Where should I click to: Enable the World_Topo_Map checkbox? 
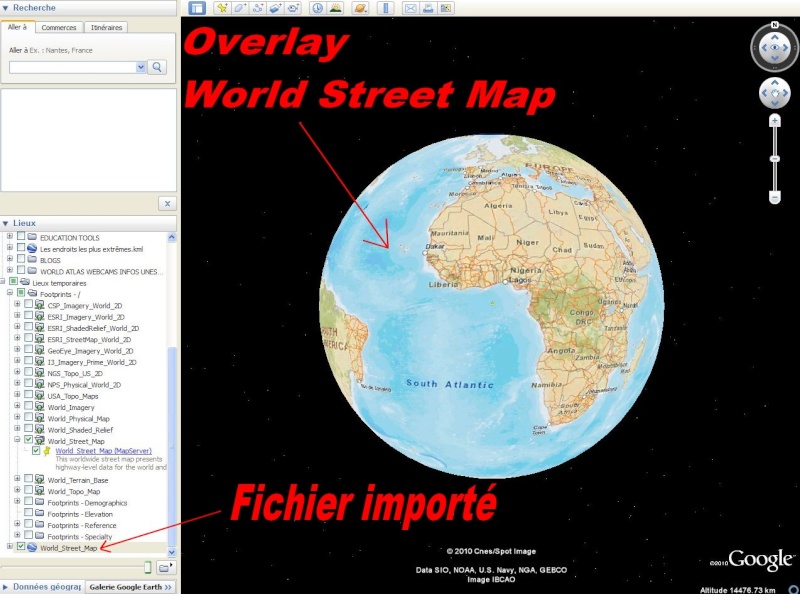coord(29,491)
